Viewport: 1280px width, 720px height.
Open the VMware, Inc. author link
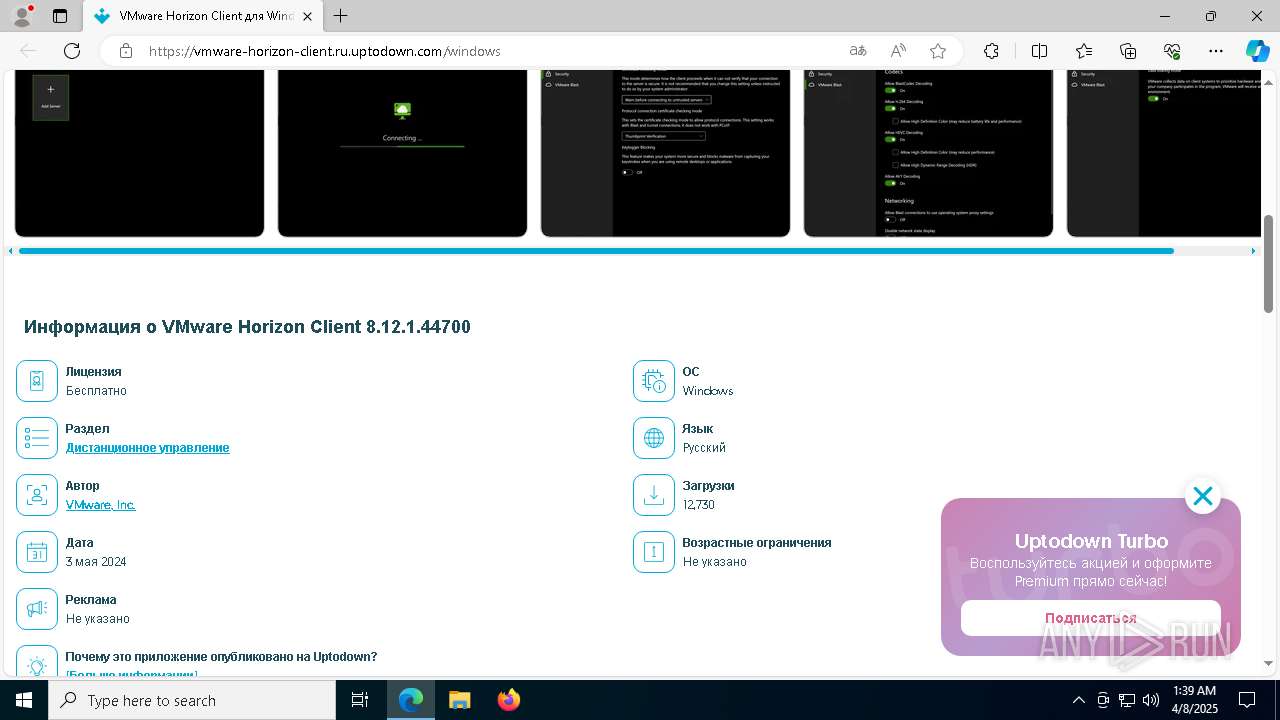(101, 505)
